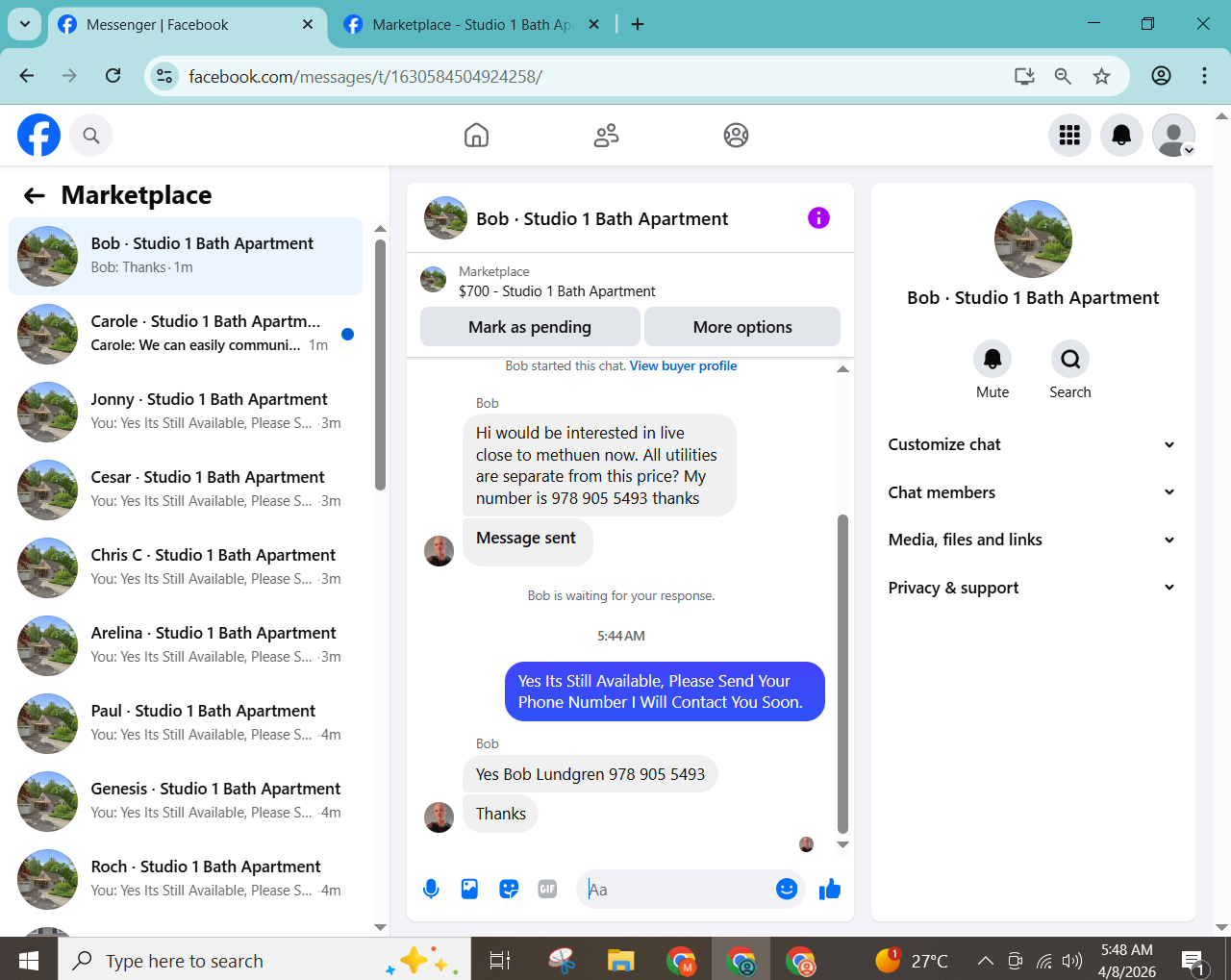
Task: Open Windows Start menu
Action: tap(29, 960)
